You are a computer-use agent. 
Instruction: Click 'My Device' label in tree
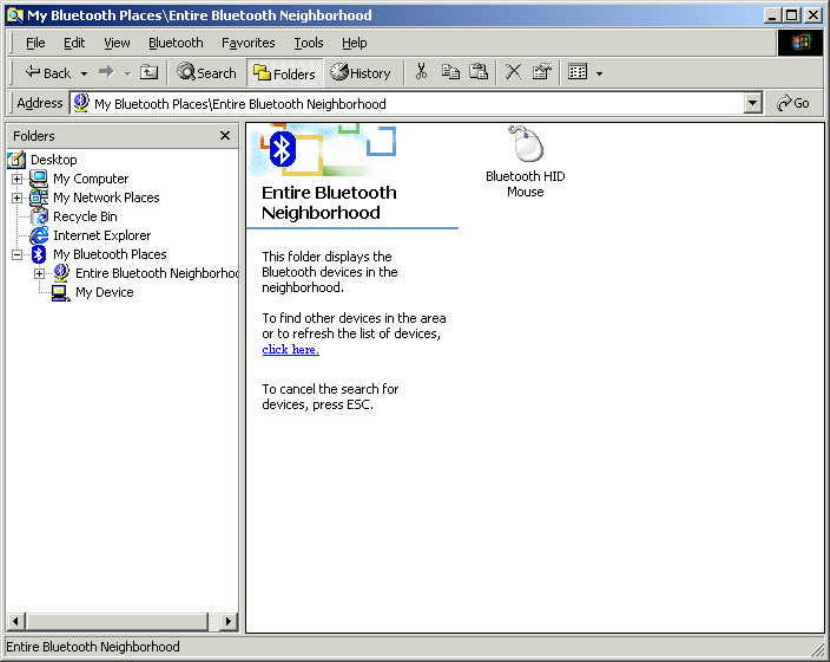104,292
